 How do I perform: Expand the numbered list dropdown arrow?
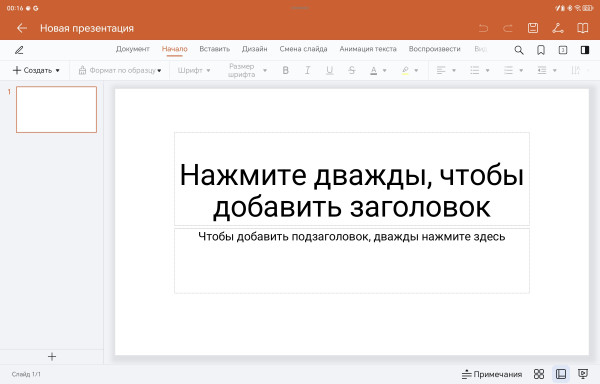521,70
